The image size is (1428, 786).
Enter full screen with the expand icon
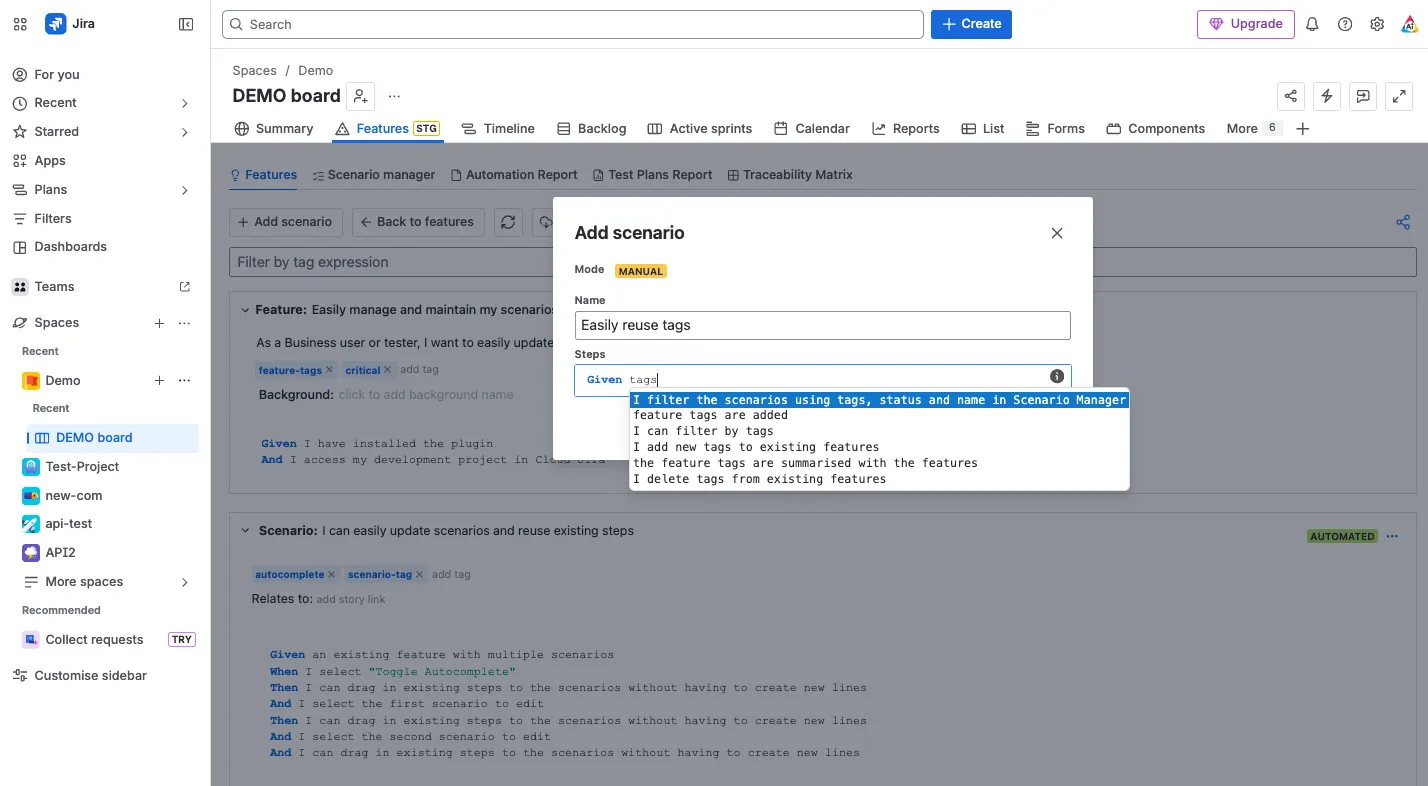(1399, 96)
